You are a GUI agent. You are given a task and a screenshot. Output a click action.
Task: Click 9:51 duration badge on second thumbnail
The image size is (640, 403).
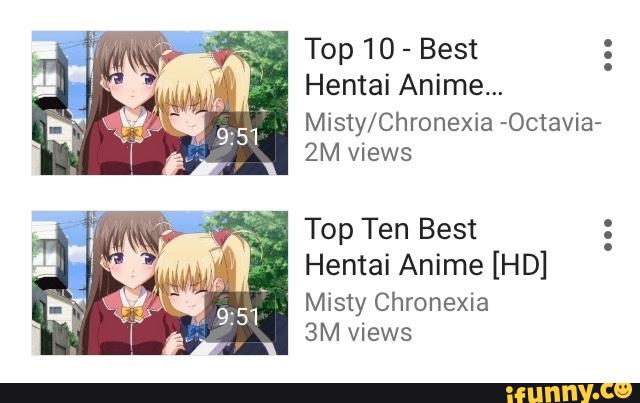pos(238,317)
